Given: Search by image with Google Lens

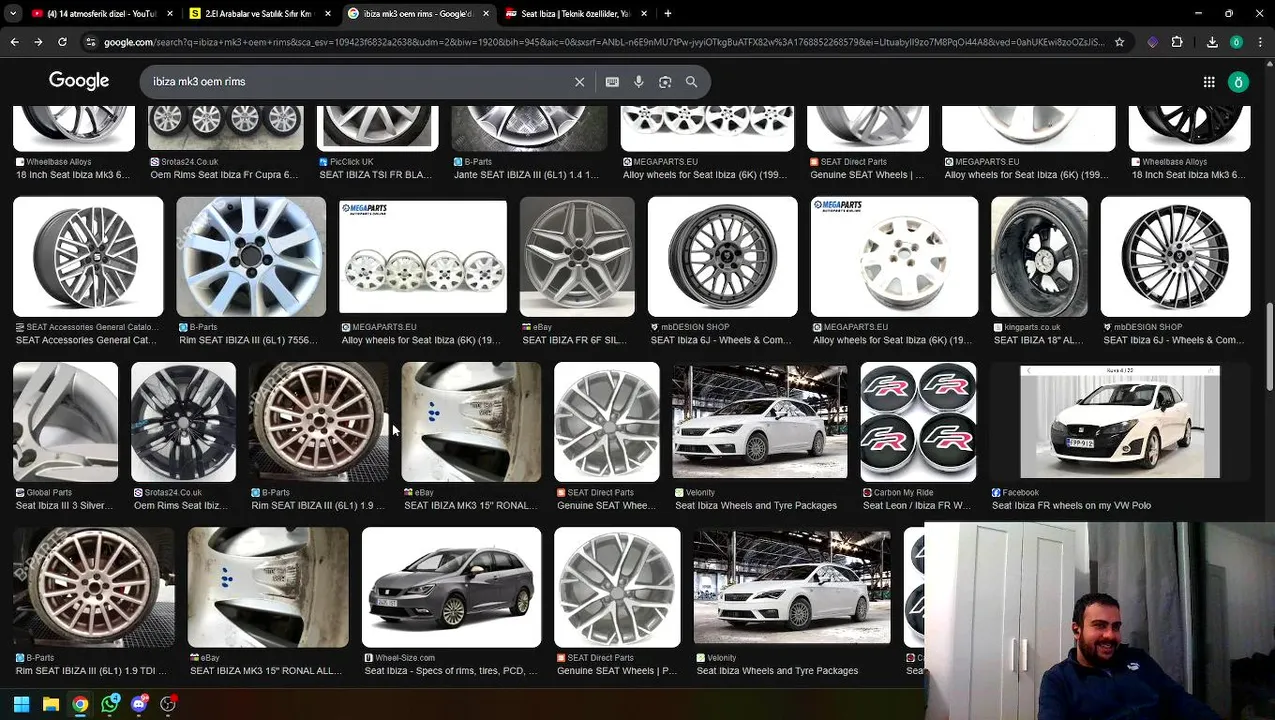Looking at the screenshot, I should [x=665, y=82].
